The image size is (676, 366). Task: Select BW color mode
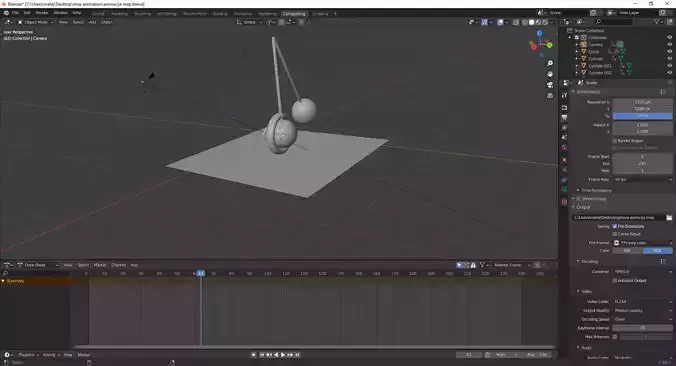pos(627,250)
